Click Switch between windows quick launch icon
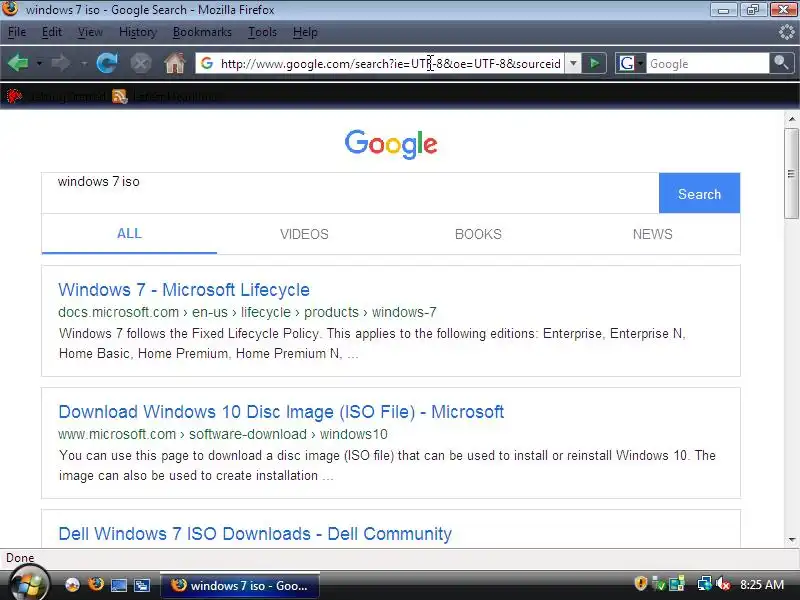The width and height of the screenshot is (800, 600). [141, 585]
